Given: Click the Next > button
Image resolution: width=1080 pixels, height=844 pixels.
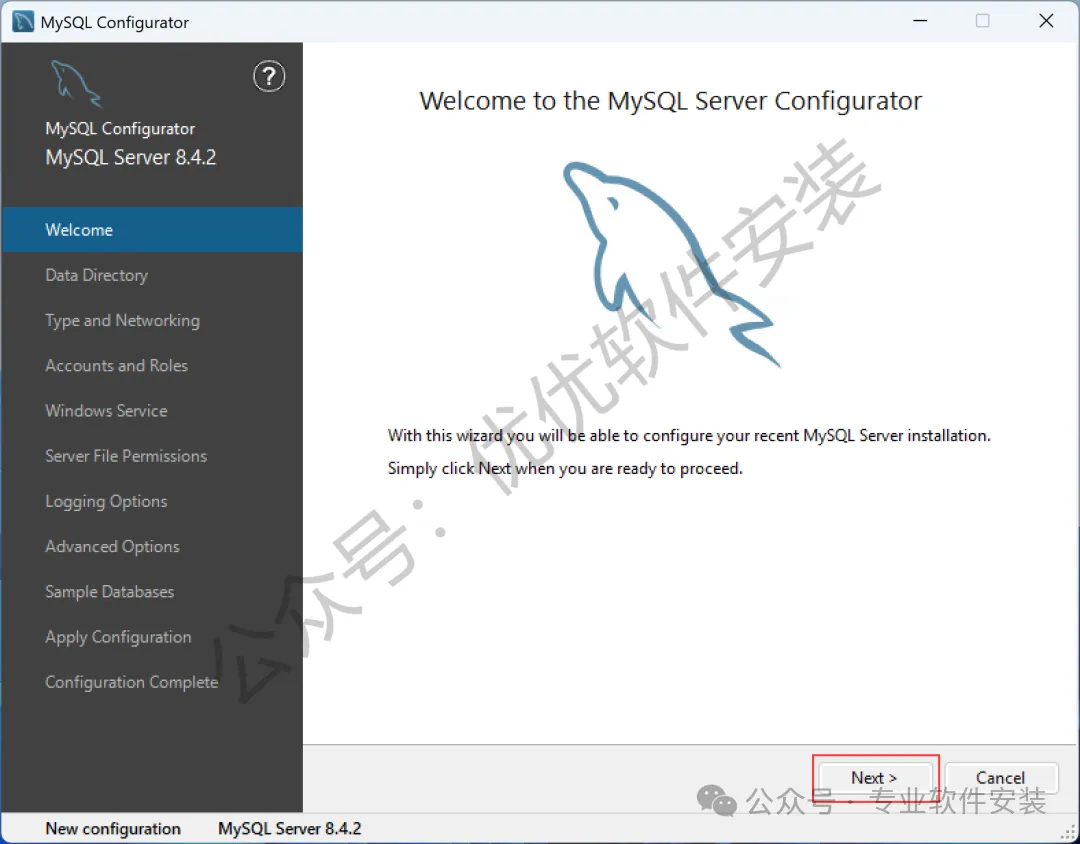Looking at the screenshot, I should [875, 778].
